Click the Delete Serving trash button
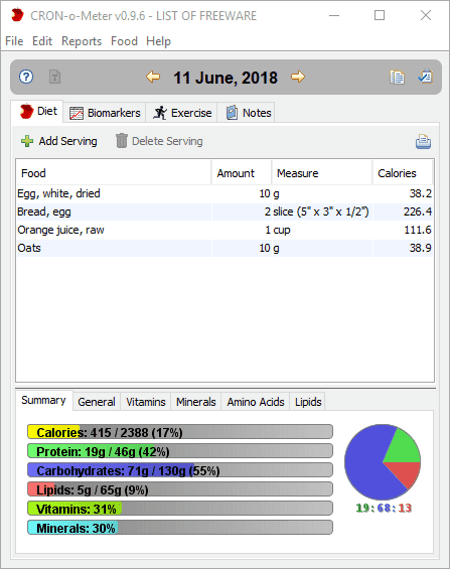 (159, 141)
